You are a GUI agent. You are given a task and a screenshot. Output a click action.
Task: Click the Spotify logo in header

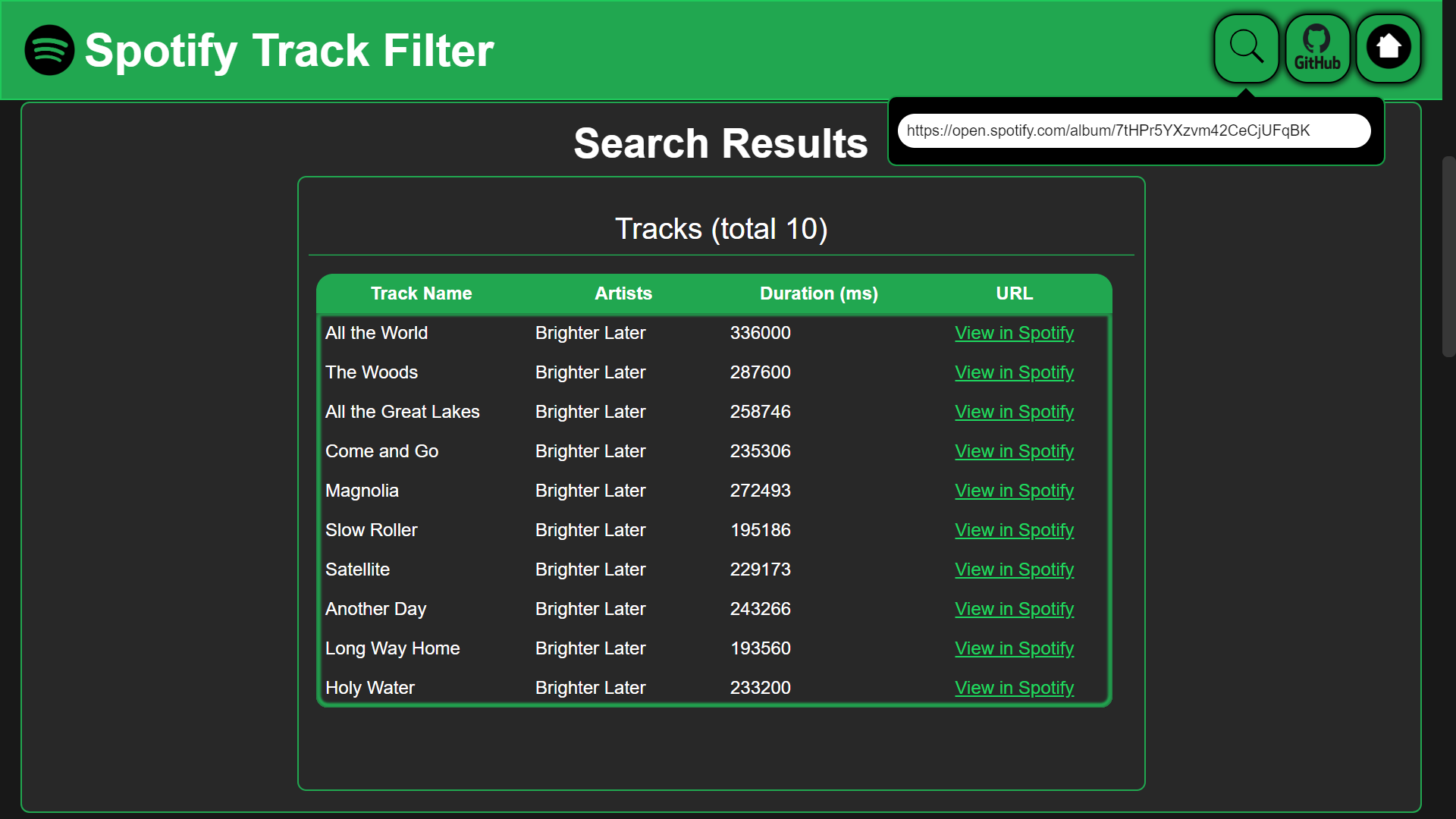49,50
